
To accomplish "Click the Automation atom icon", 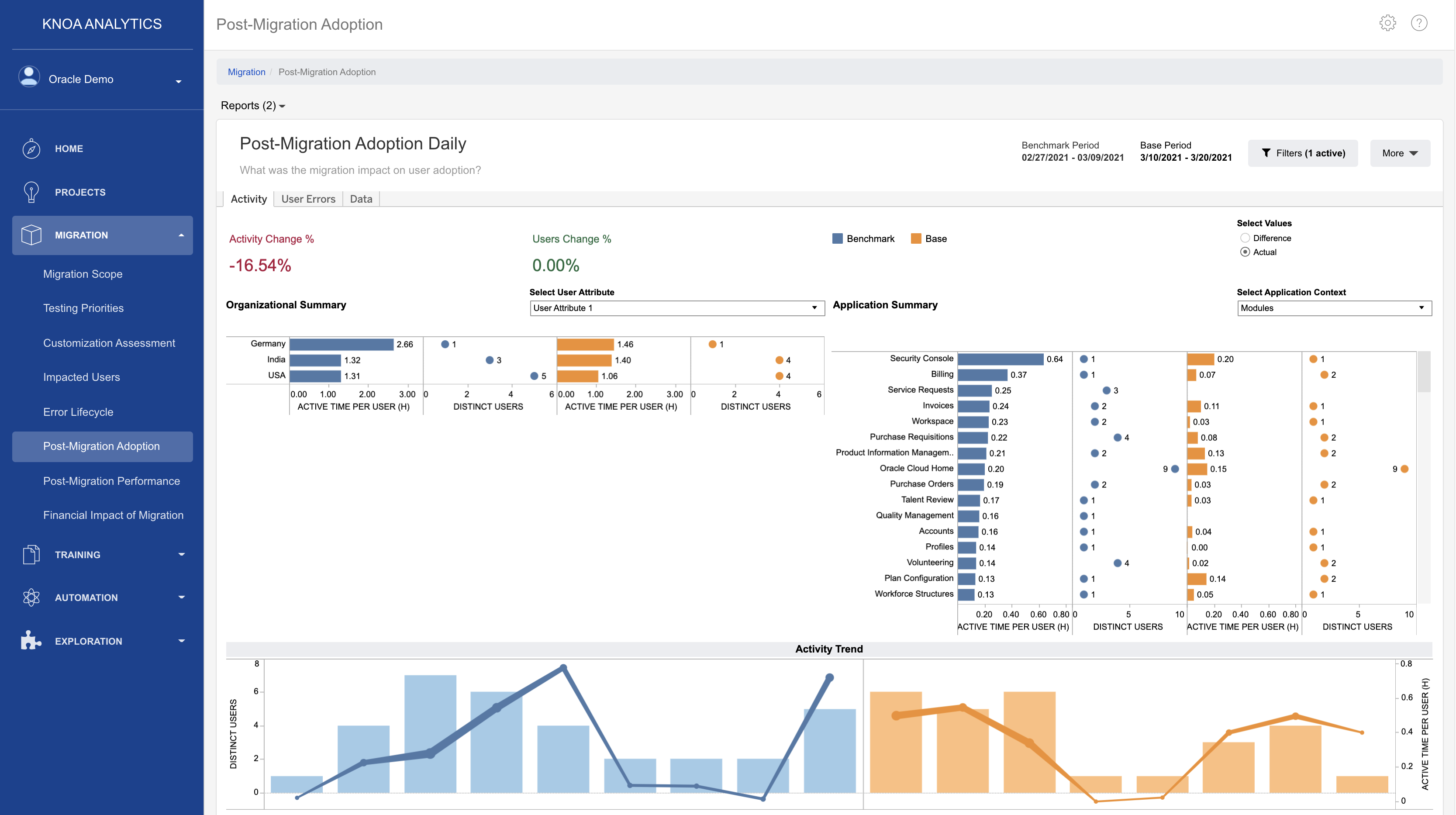I will point(31,597).
